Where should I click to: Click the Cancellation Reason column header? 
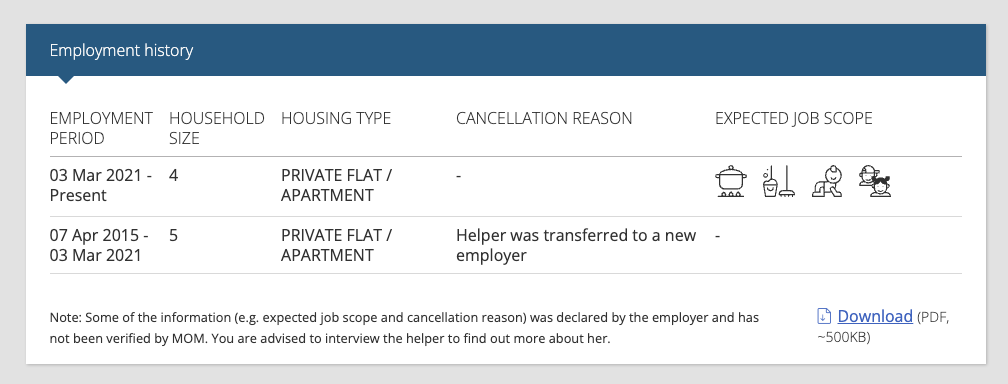point(544,118)
